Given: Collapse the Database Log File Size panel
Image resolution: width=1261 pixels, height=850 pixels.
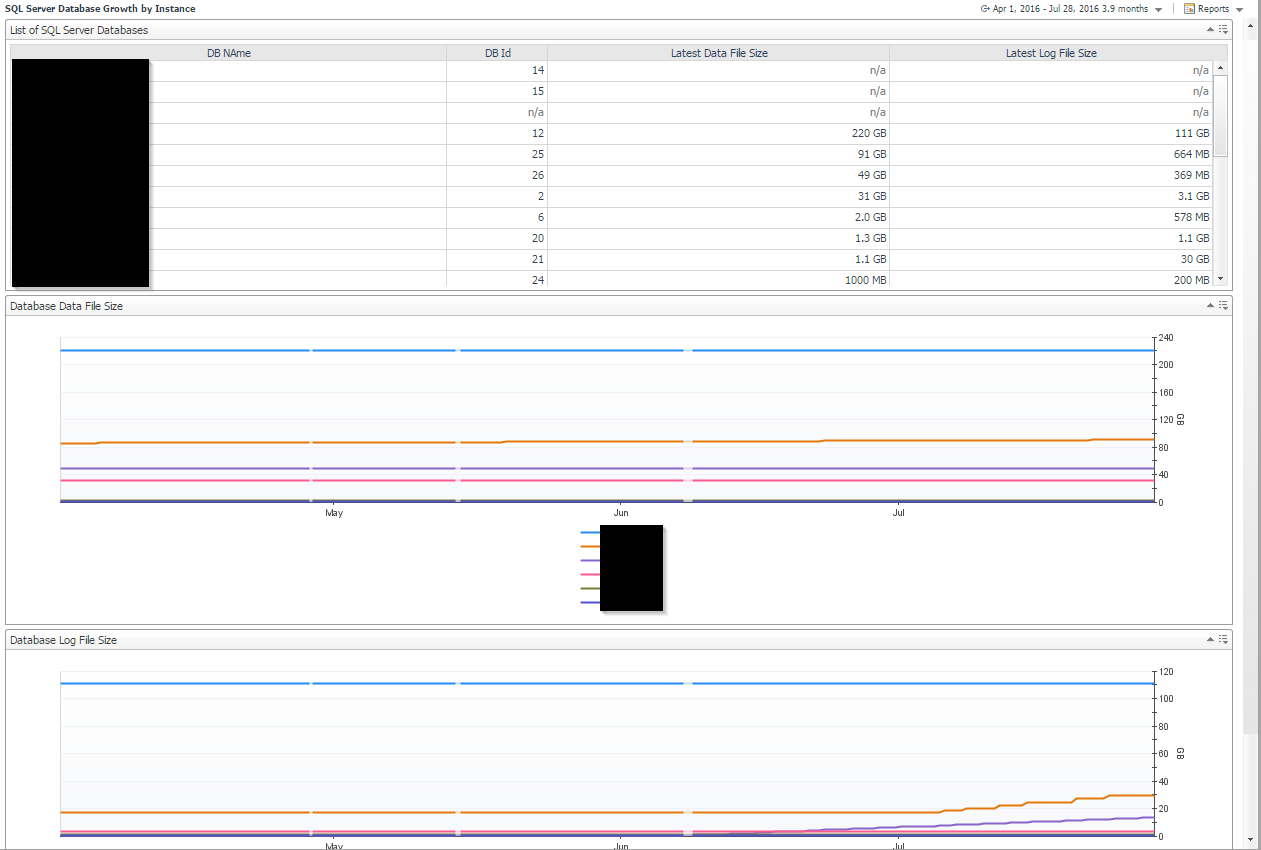Looking at the screenshot, I should (x=1211, y=639).
